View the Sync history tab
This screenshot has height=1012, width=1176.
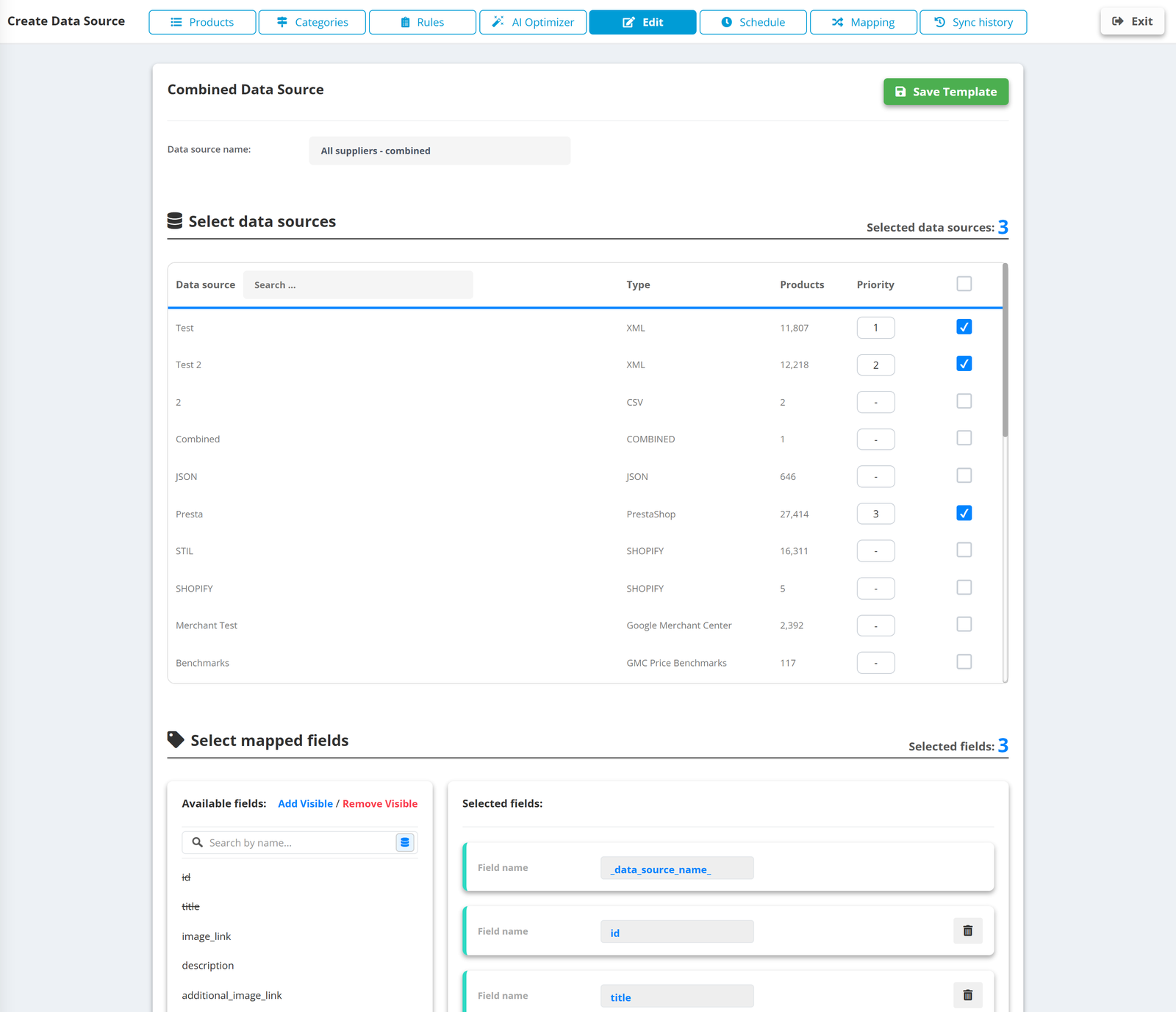tap(973, 22)
